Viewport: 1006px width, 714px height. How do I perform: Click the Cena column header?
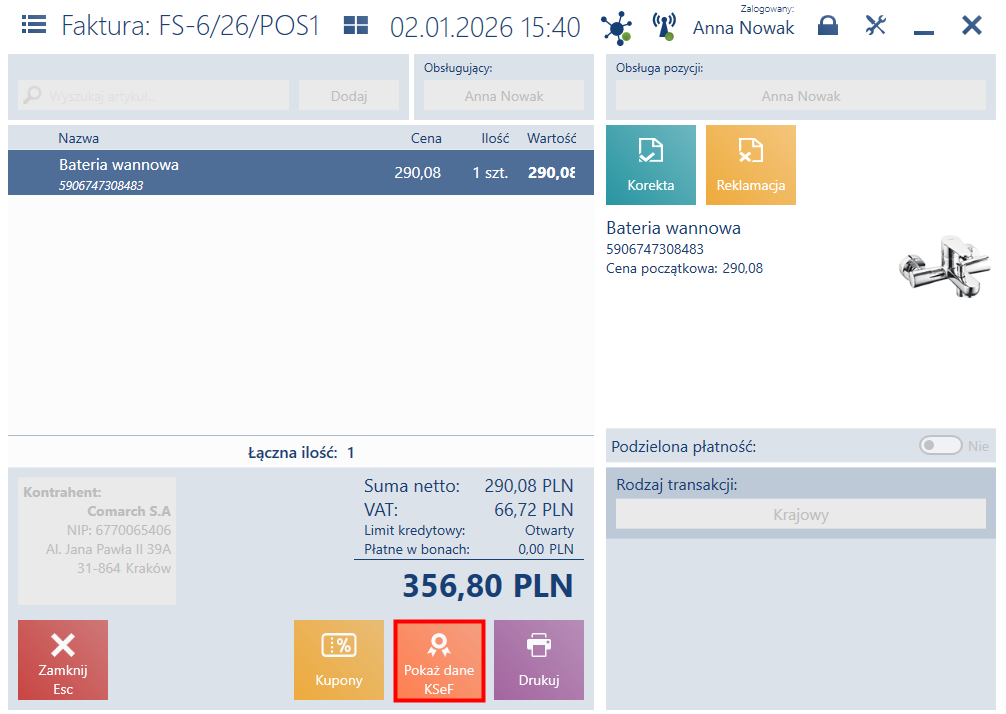[x=426, y=138]
